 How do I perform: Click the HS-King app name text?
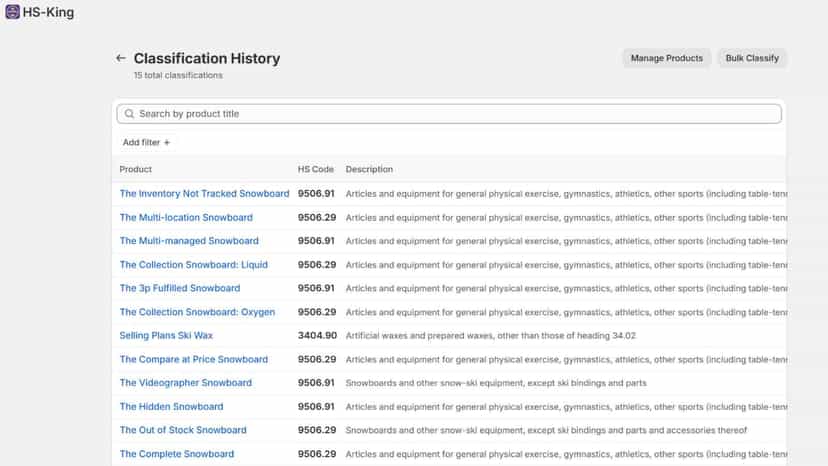coord(48,12)
